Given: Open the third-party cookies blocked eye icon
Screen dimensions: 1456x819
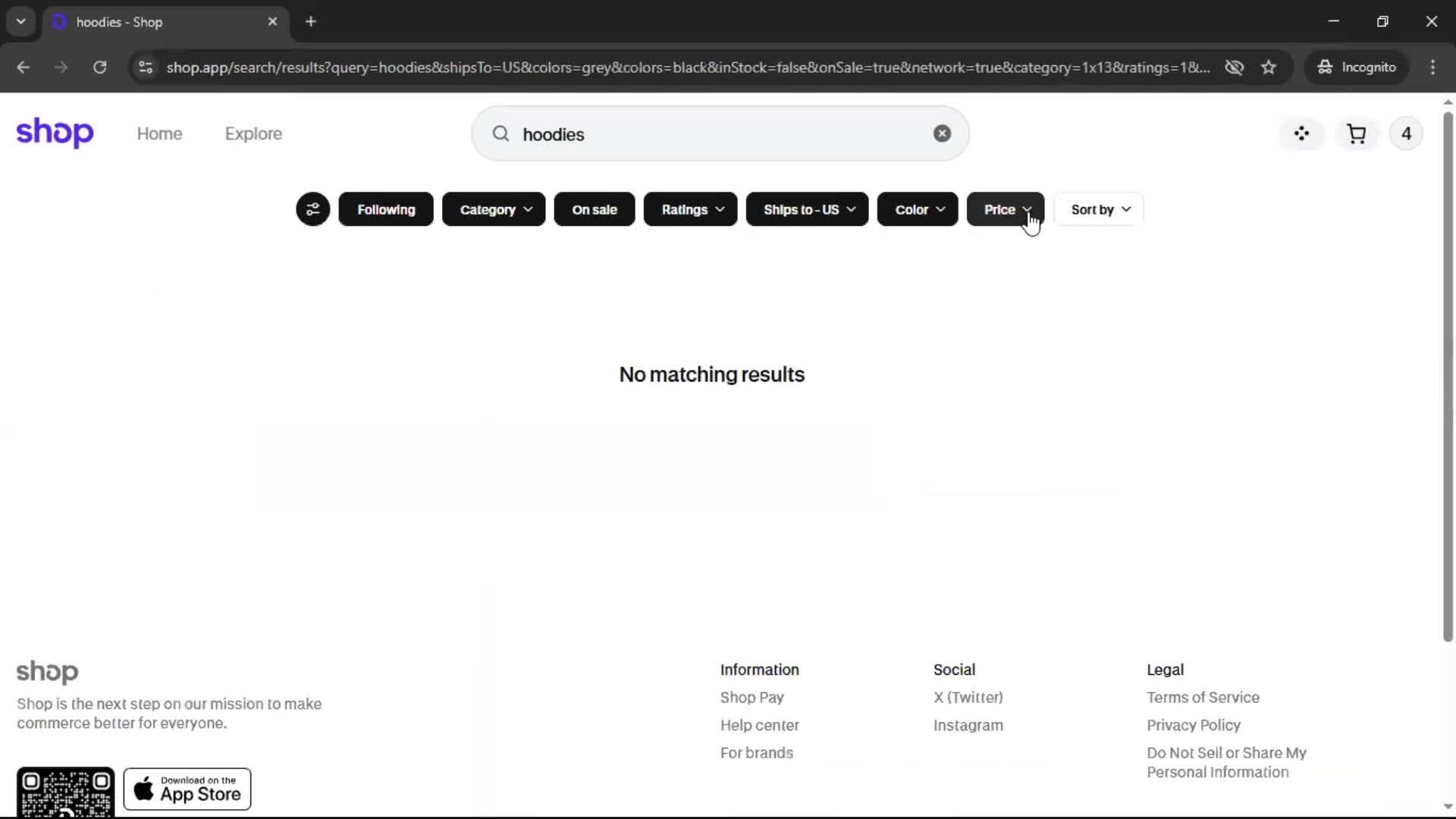Looking at the screenshot, I should [1234, 67].
